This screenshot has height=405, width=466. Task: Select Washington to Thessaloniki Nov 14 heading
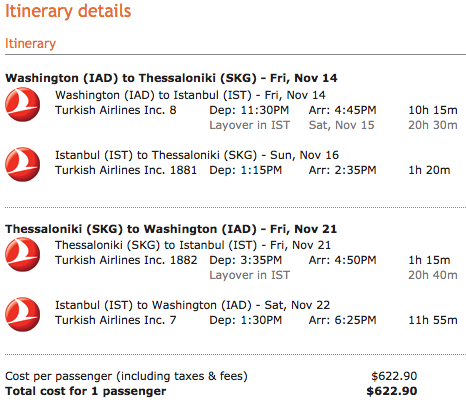(x=171, y=78)
